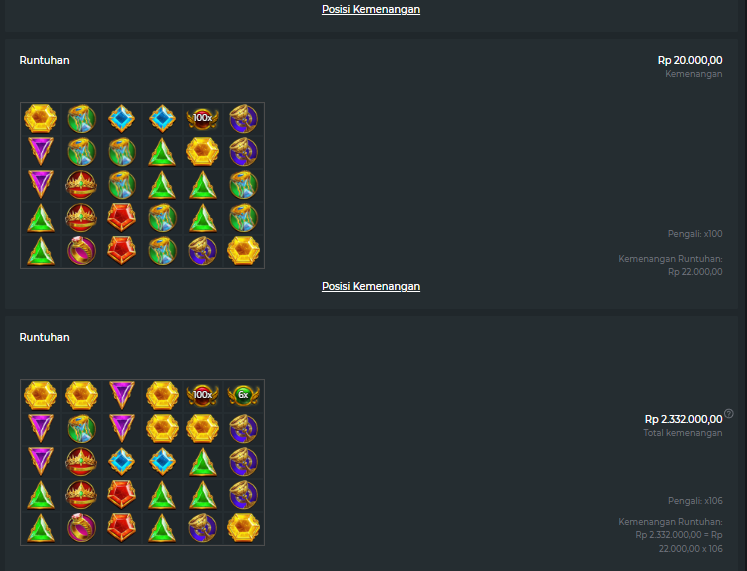The image size is (747, 571).
Task: Pick the ruby ring symbol in lower grid
Action: tap(81, 528)
